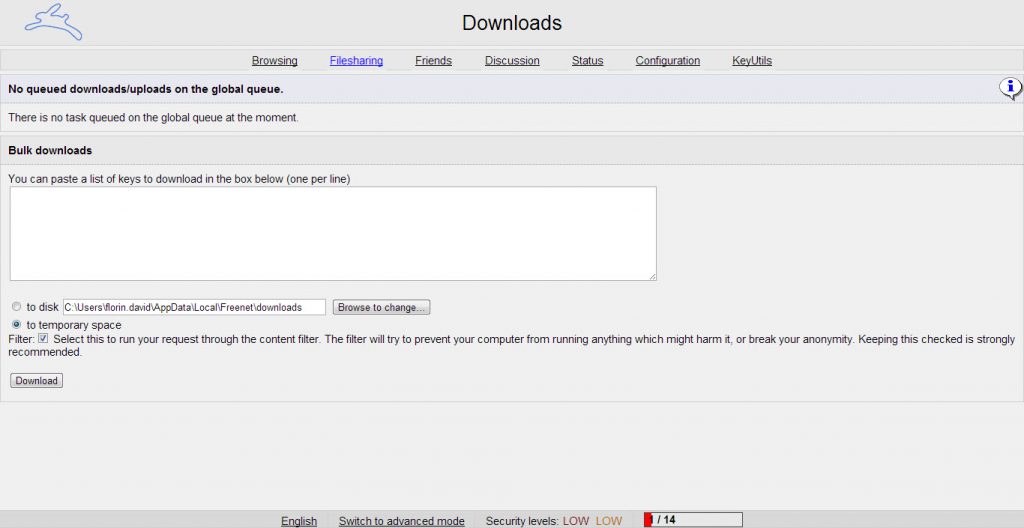Click the download directory path field

coord(194,307)
